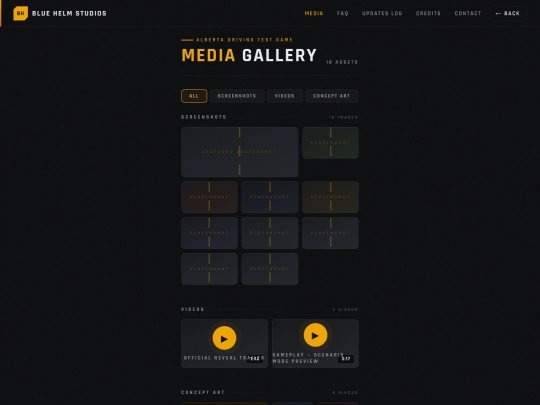Filter gallery by Videos
This screenshot has height=405, width=540.
284,96
